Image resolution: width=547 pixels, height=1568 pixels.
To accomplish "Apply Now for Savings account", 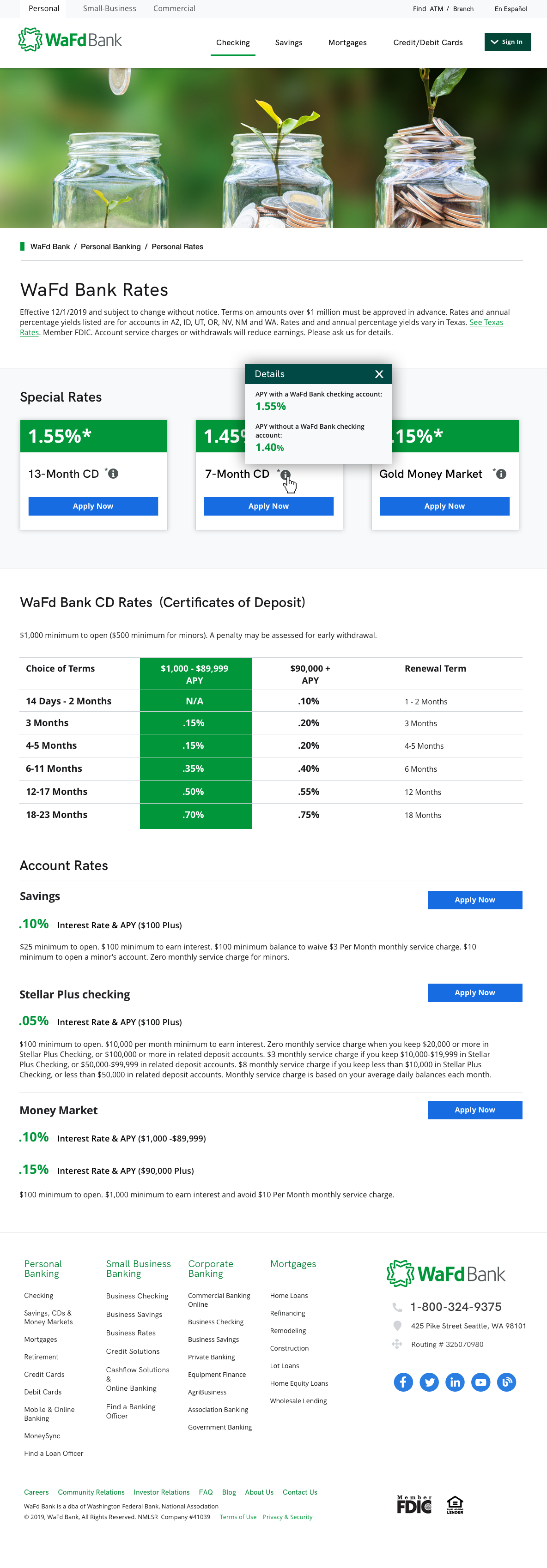I will click(x=474, y=900).
